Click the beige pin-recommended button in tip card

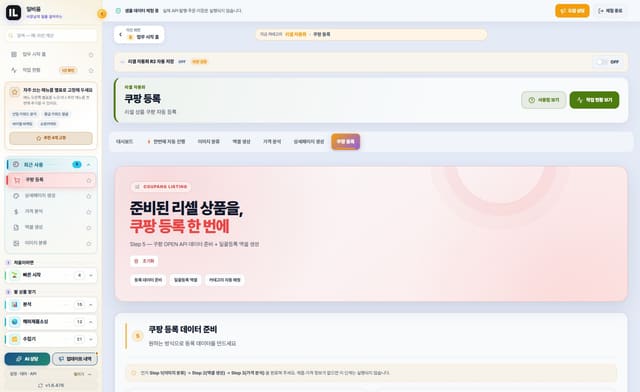coord(51,138)
